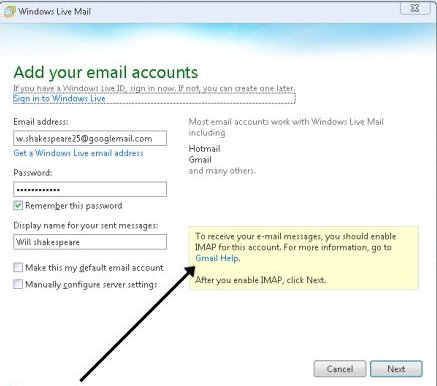The image size is (437, 386).
Task: Click 'Display name for your sent messages' label
Action: tap(86, 226)
